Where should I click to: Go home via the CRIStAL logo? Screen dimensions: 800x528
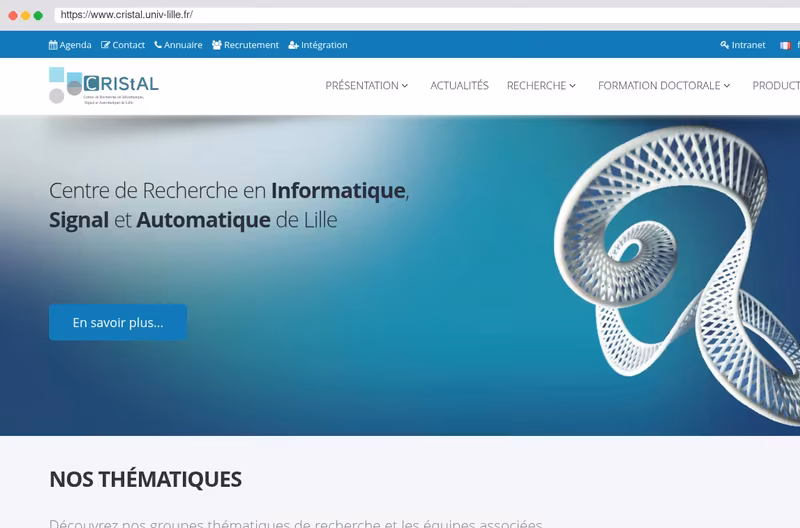pyautogui.click(x=104, y=86)
